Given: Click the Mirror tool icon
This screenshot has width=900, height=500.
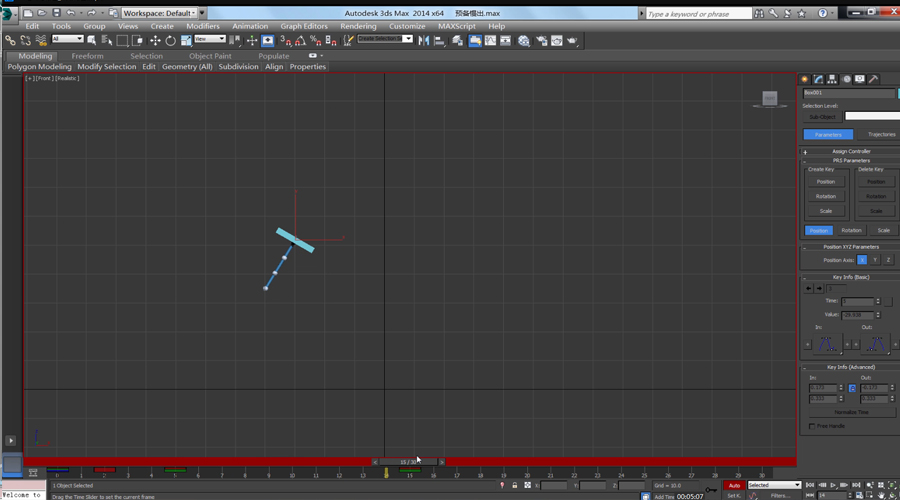Looking at the screenshot, I should pyautogui.click(x=424, y=40).
